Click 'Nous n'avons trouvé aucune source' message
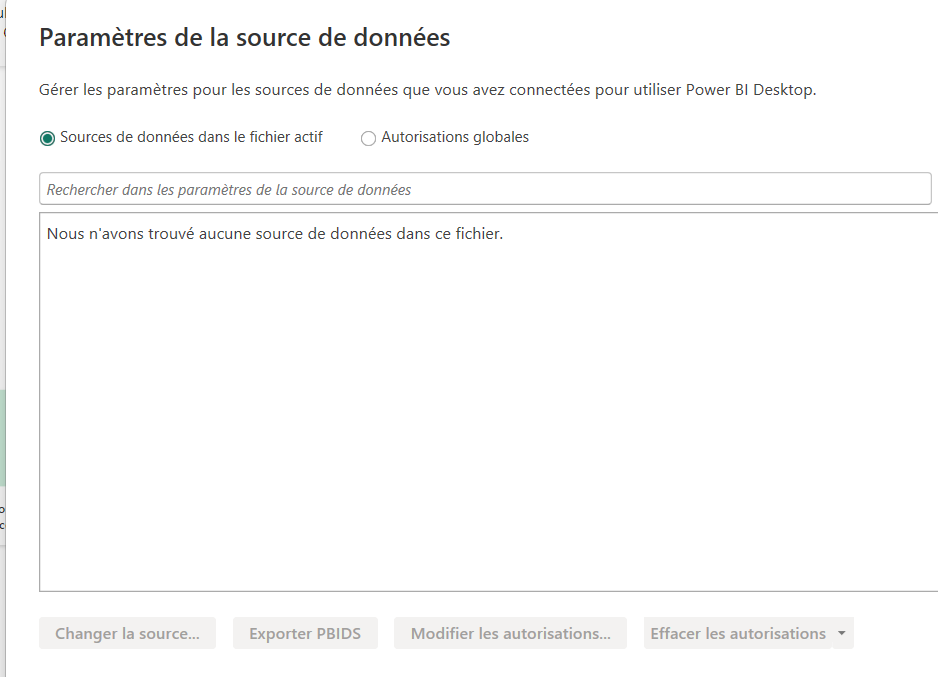 click(275, 234)
